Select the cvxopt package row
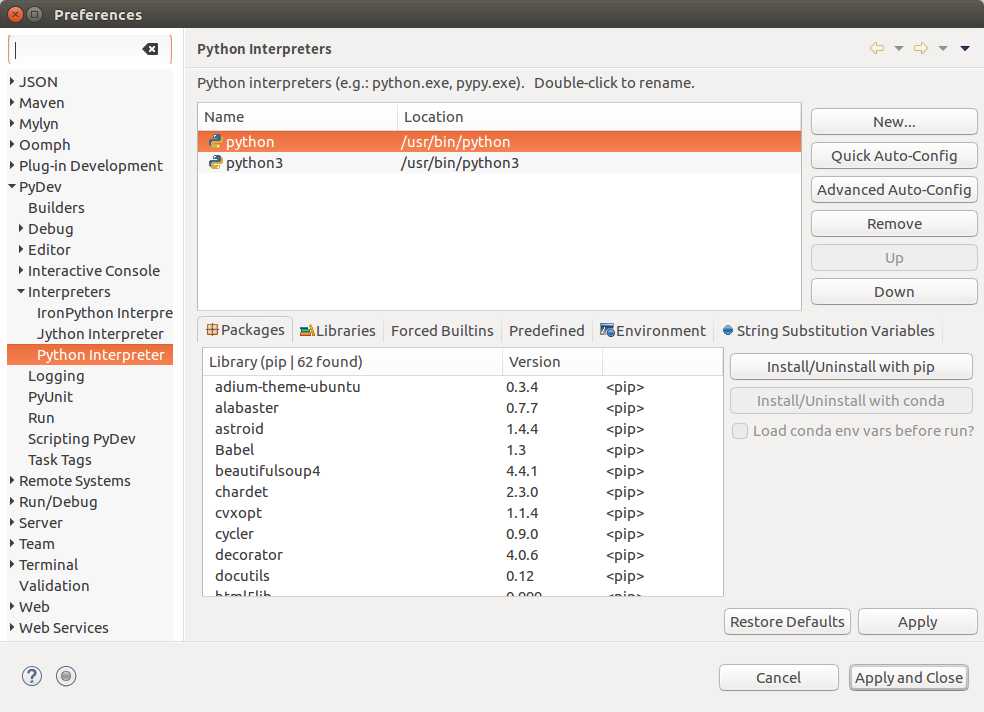Screen dimensions: 984x712 463,513
